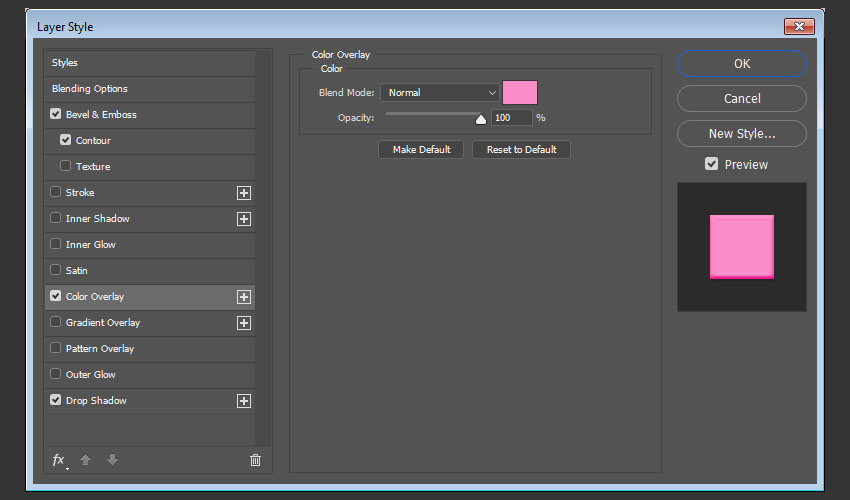The height and width of the screenshot is (500, 850).
Task: Add another Color Overlay via plus icon
Action: pos(243,297)
